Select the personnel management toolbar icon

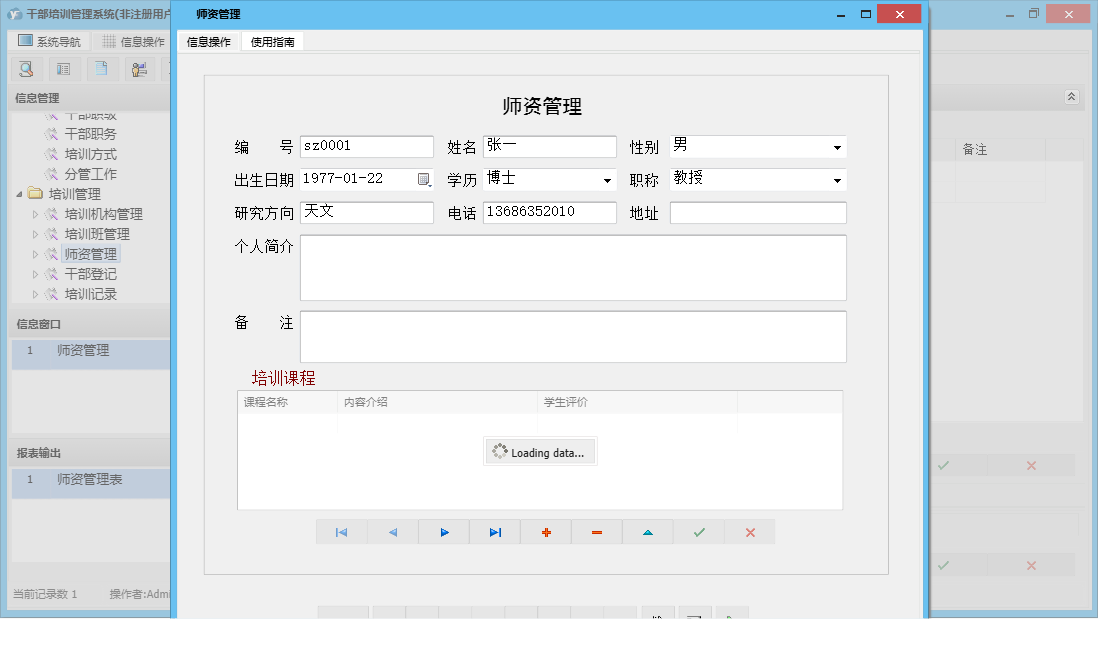pos(138,69)
